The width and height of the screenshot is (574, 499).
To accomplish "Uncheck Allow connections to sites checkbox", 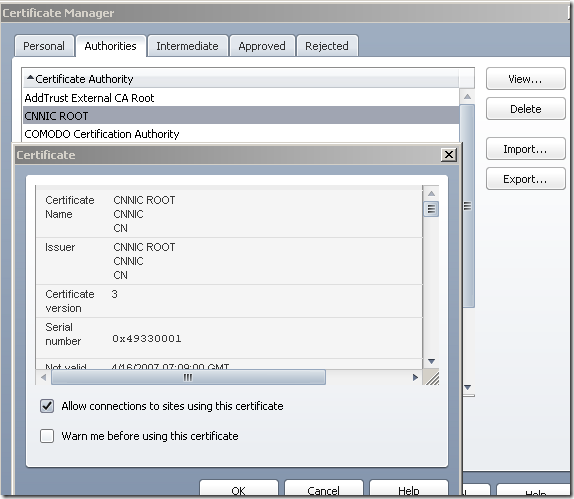I will coord(47,406).
